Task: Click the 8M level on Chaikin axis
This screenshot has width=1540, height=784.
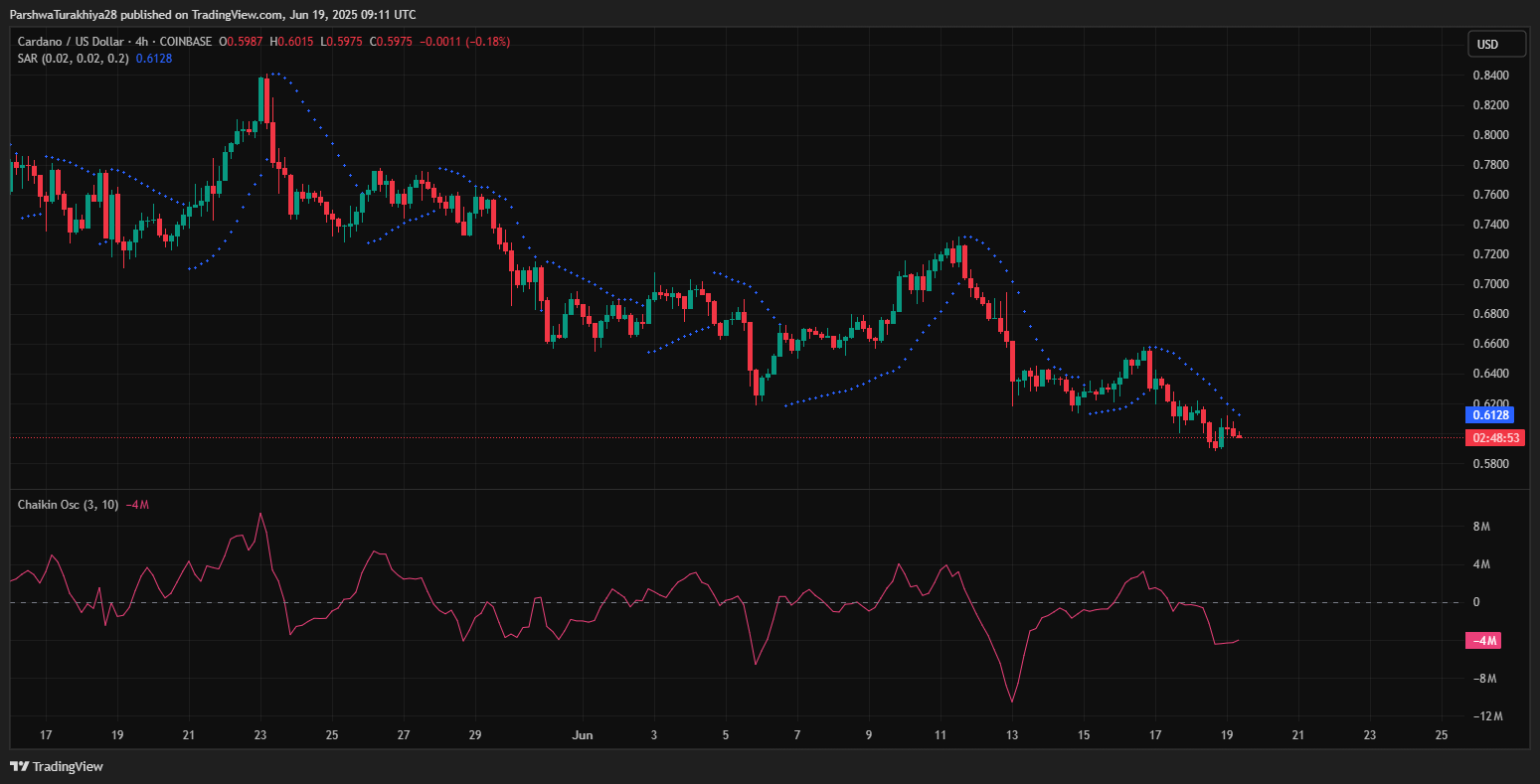Action: [1481, 527]
